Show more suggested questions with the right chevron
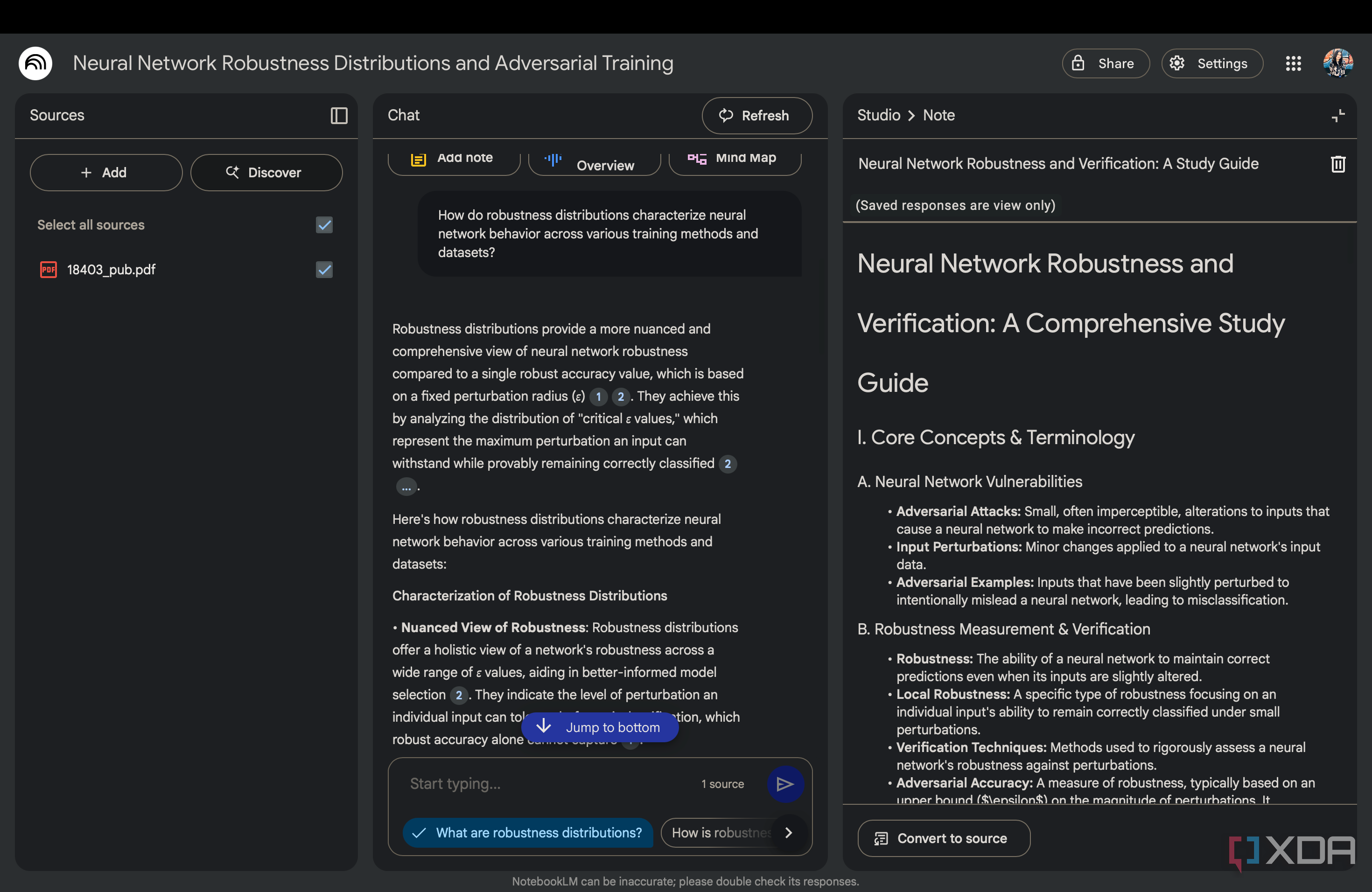This screenshot has width=1372, height=892. pyautogui.click(x=789, y=833)
